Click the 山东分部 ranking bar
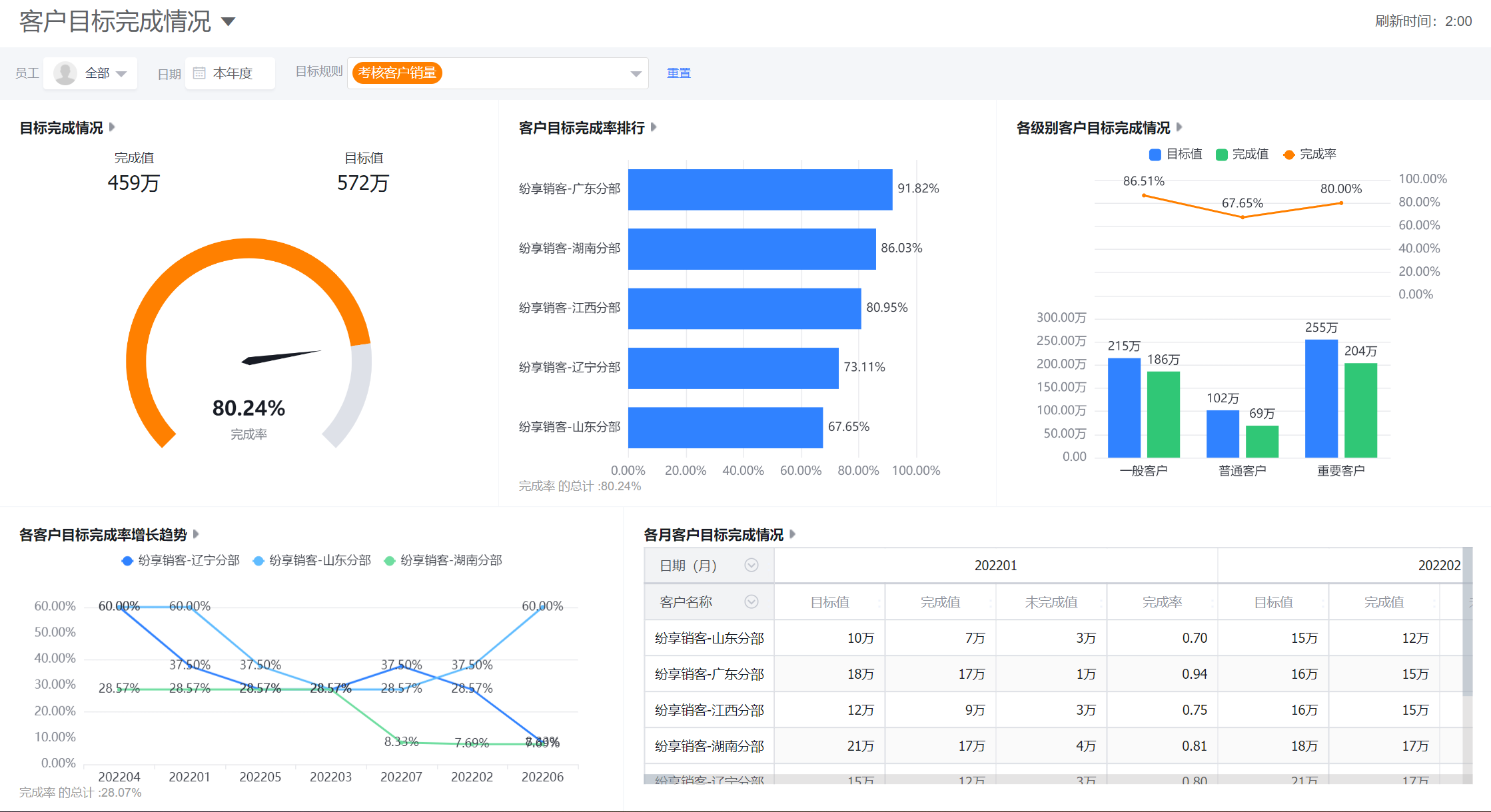This screenshot has width=1491, height=812. [x=726, y=428]
